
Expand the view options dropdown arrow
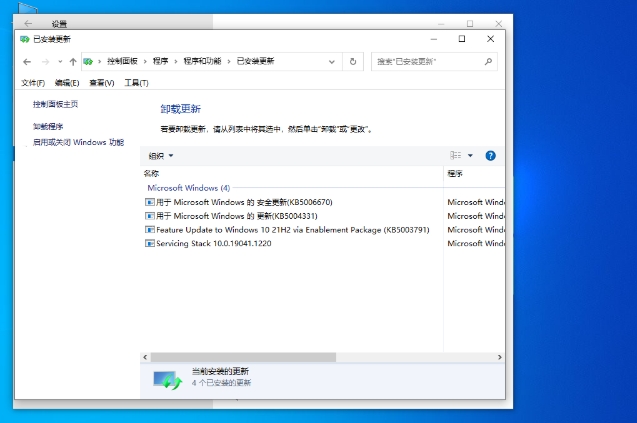(x=471, y=156)
